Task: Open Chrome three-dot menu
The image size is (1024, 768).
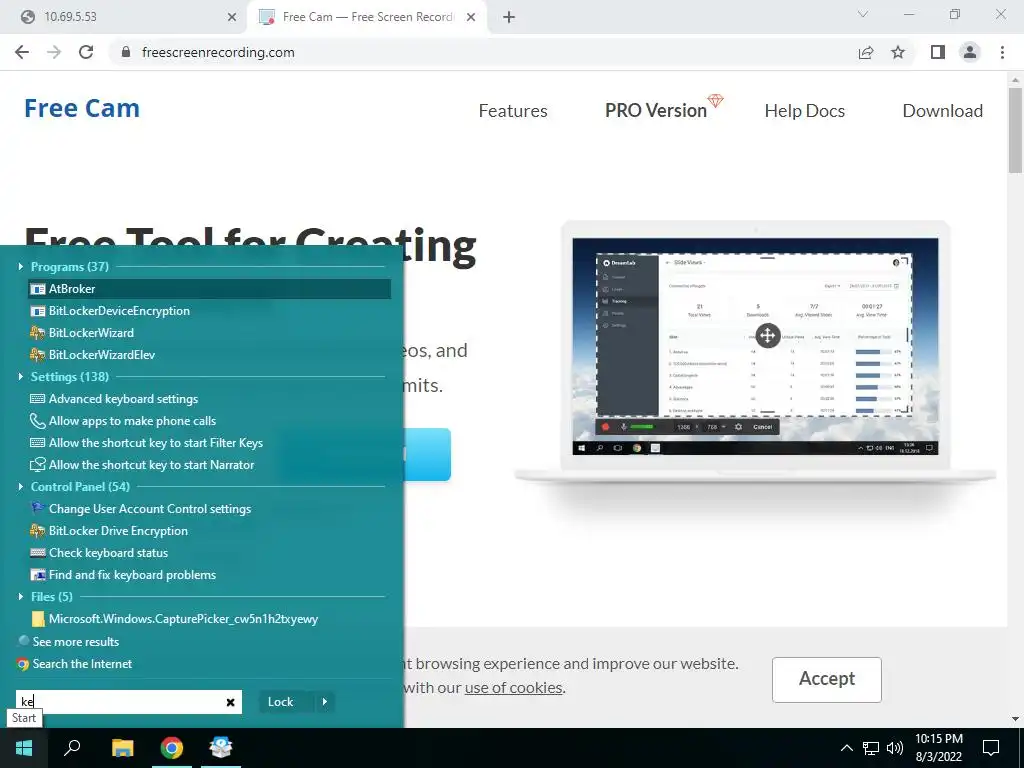Action: point(1002,52)
